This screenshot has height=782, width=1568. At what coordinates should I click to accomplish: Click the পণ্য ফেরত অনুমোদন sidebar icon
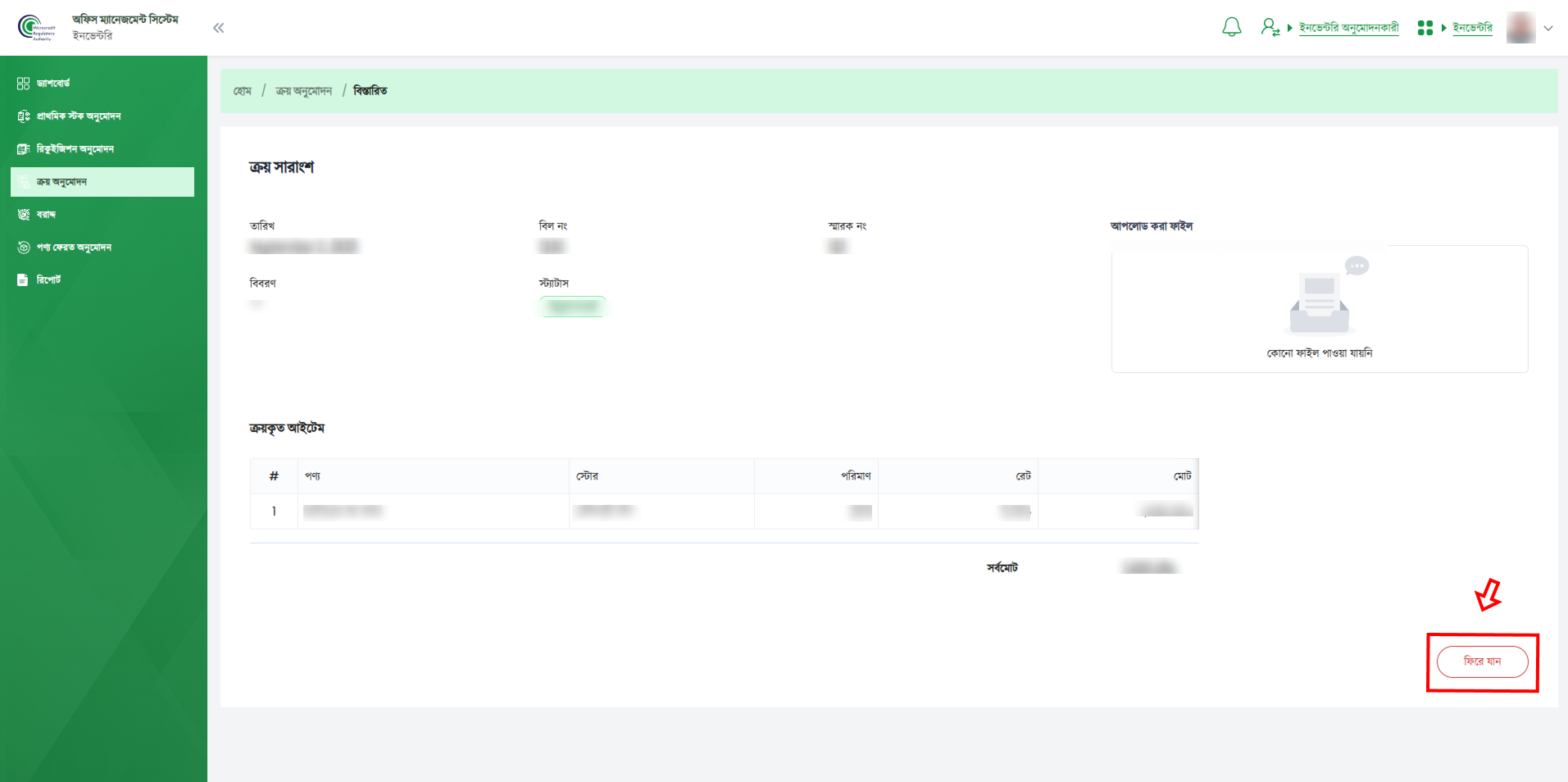[23, 248]
